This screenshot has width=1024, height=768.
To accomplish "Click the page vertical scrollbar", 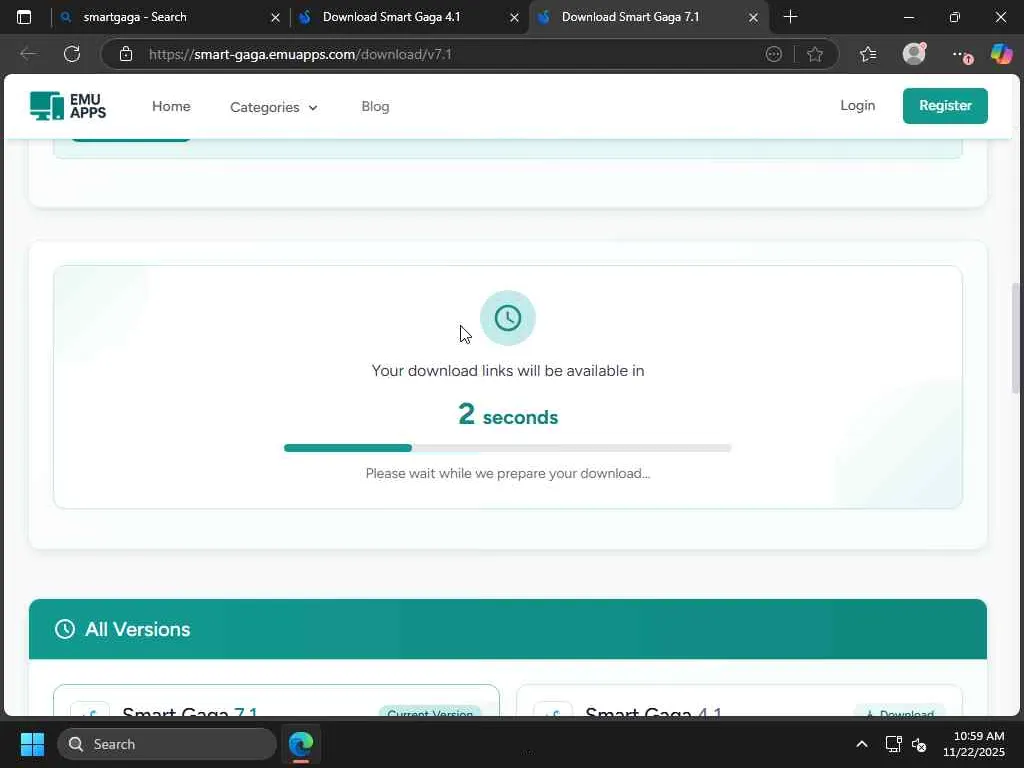I will (x=1016, y=338).
